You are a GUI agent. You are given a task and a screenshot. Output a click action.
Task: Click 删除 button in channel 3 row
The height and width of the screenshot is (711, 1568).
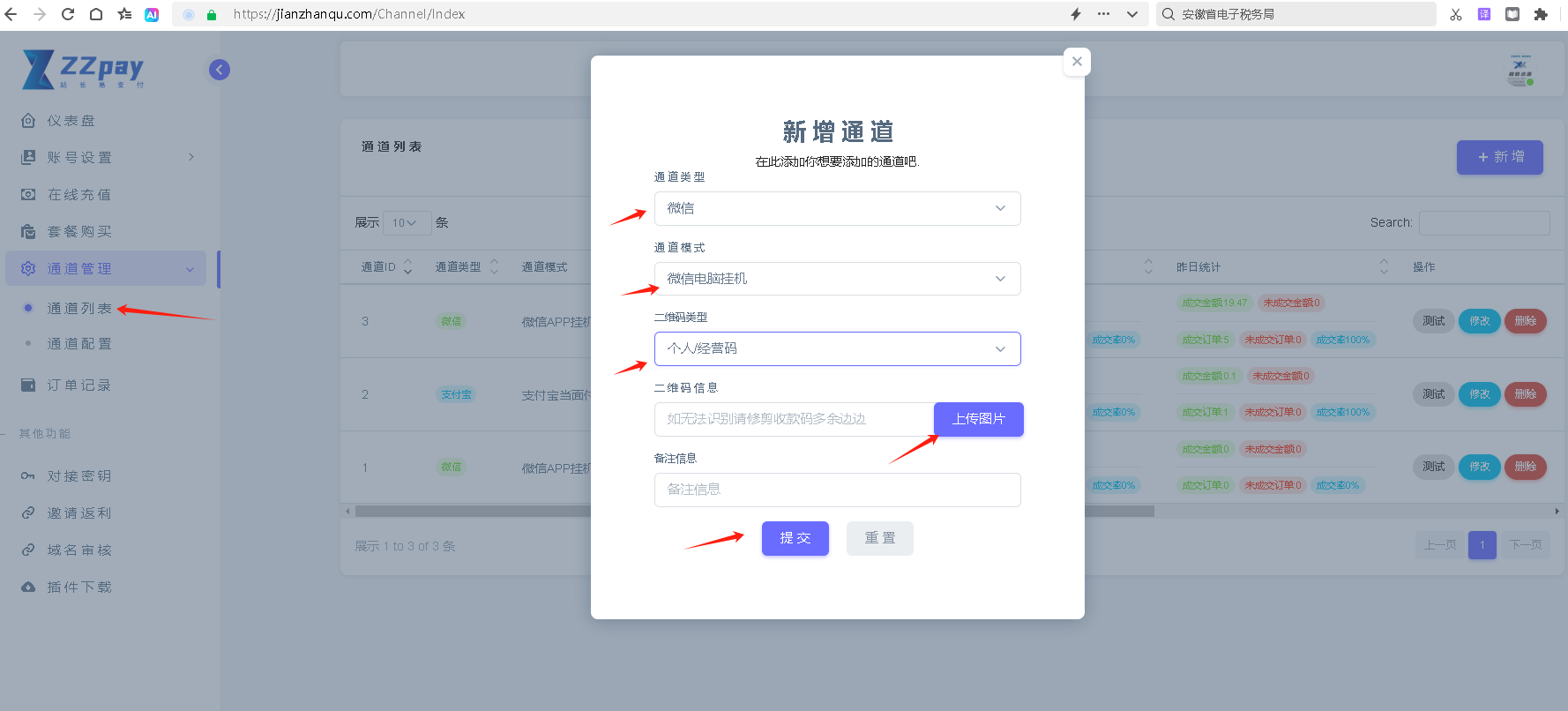point(1526,321)
